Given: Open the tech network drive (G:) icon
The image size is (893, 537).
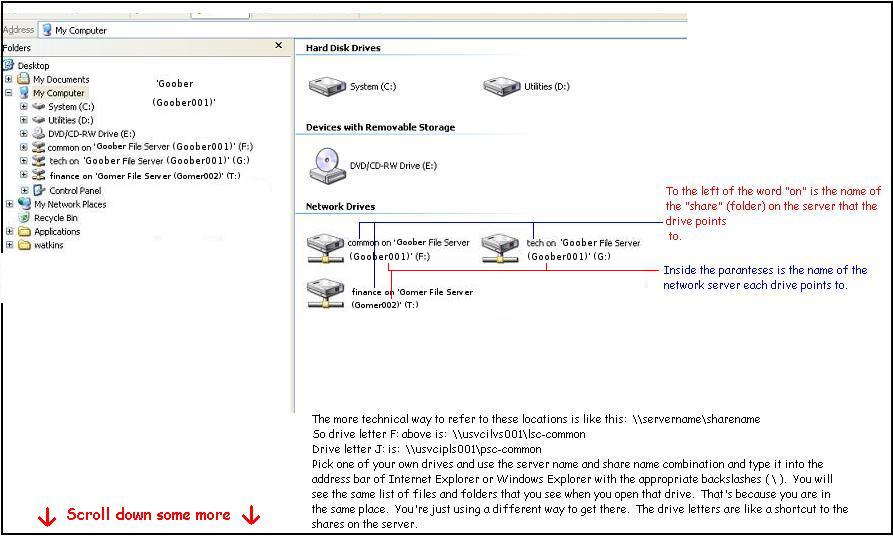Looking at the screenshot, I should [502, 245].
